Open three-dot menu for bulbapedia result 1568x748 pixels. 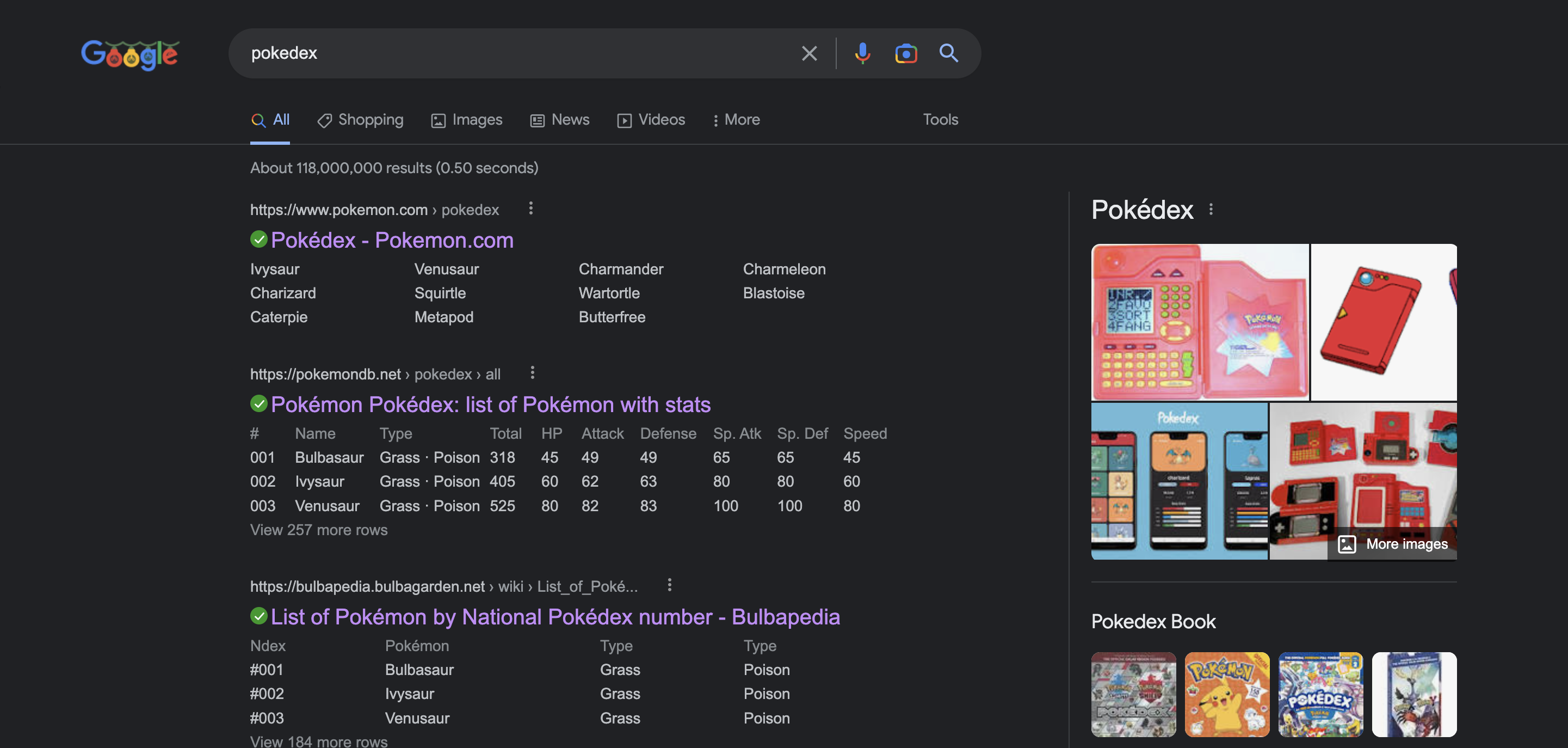pyautogui.click(x=669, y=585)
